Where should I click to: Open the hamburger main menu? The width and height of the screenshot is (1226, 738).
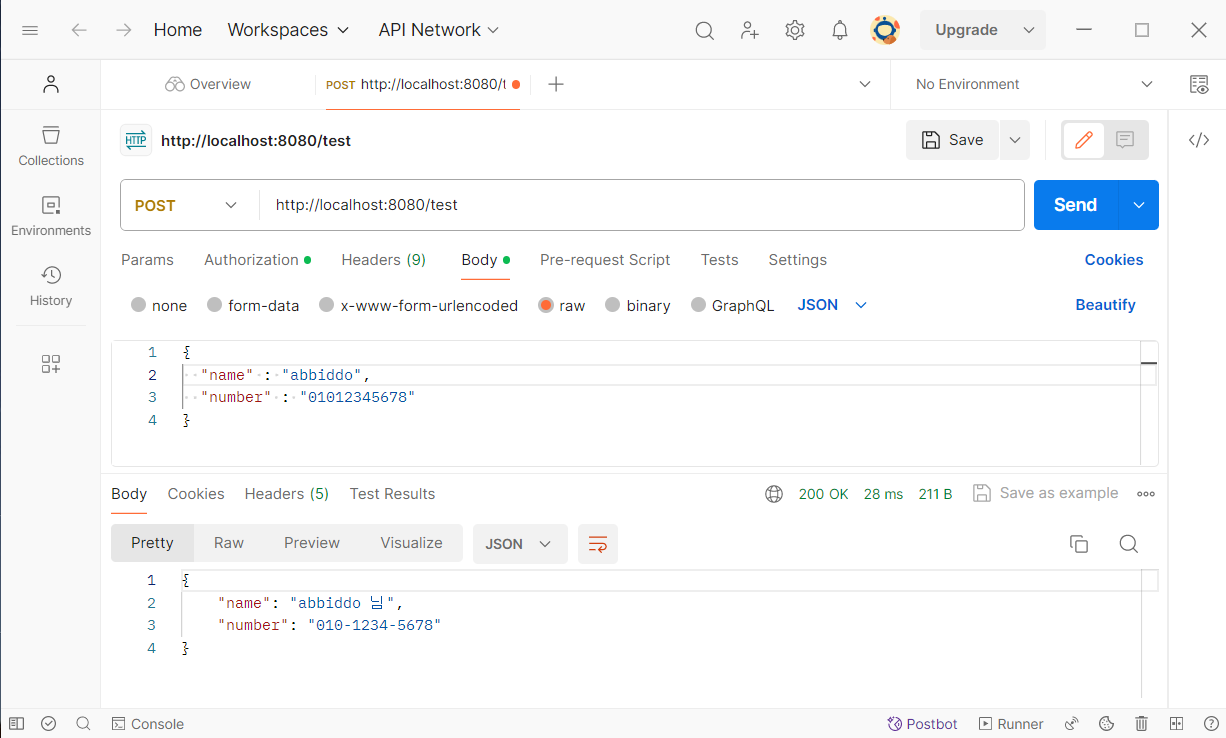[x=30, y=30]
